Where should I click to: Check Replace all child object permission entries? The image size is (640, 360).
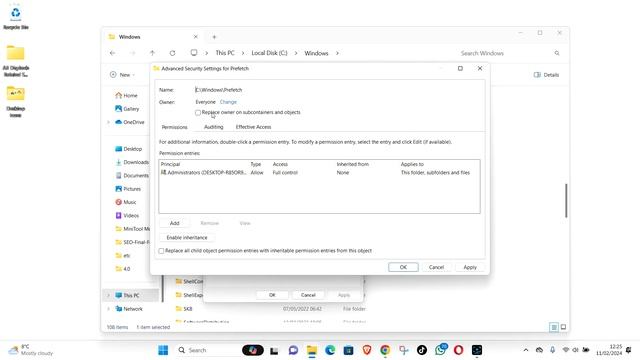tap(161, 251)
